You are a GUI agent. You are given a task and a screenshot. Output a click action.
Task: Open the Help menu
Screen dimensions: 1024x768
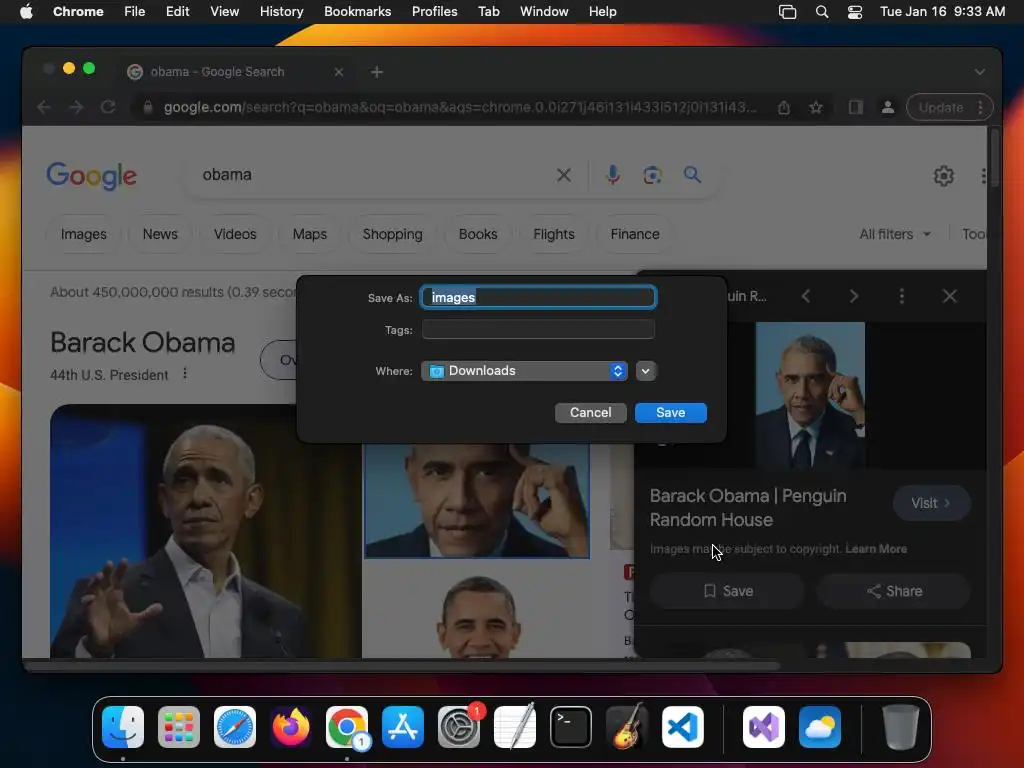tap(602, 11)
